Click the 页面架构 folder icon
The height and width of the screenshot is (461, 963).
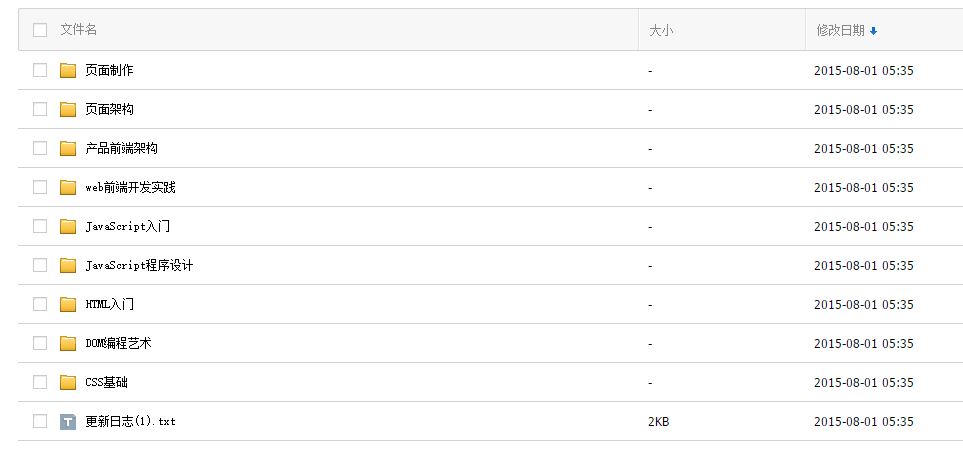click(68, 109)
